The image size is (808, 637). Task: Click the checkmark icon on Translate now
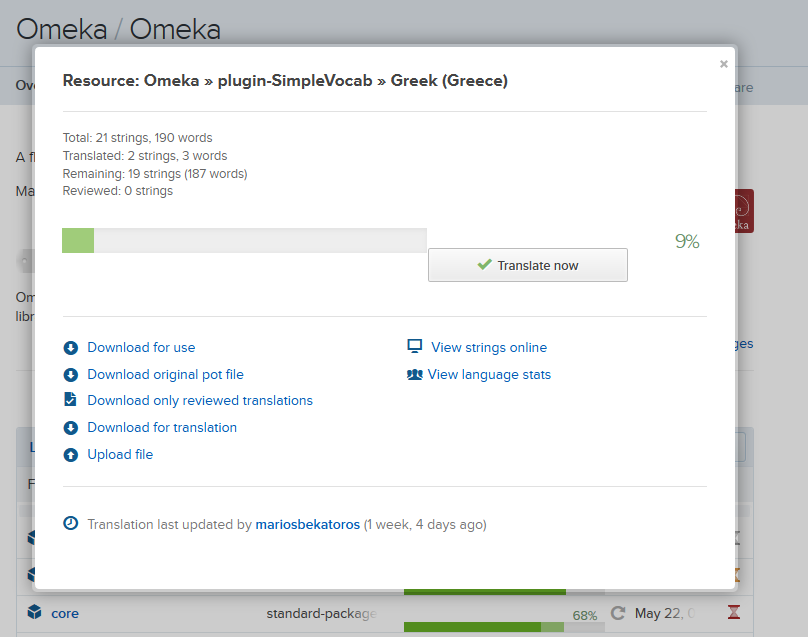point(484,264)
